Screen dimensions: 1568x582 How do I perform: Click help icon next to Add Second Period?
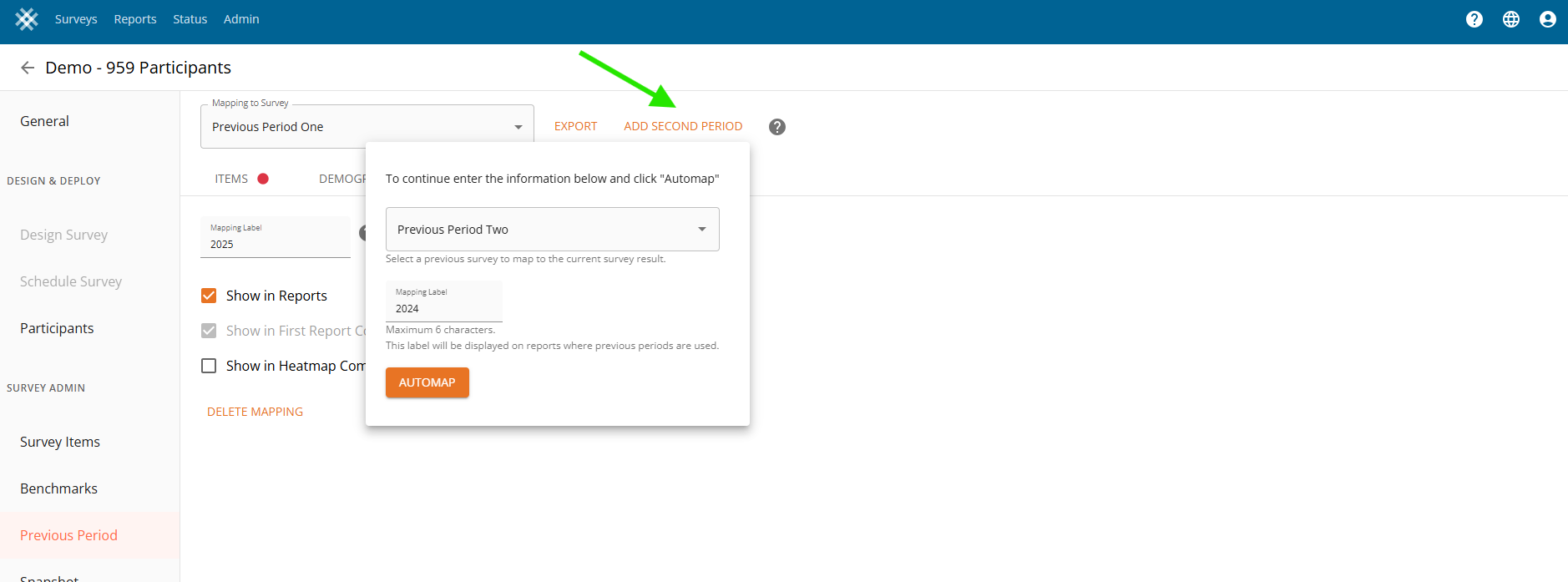(776, 127)
